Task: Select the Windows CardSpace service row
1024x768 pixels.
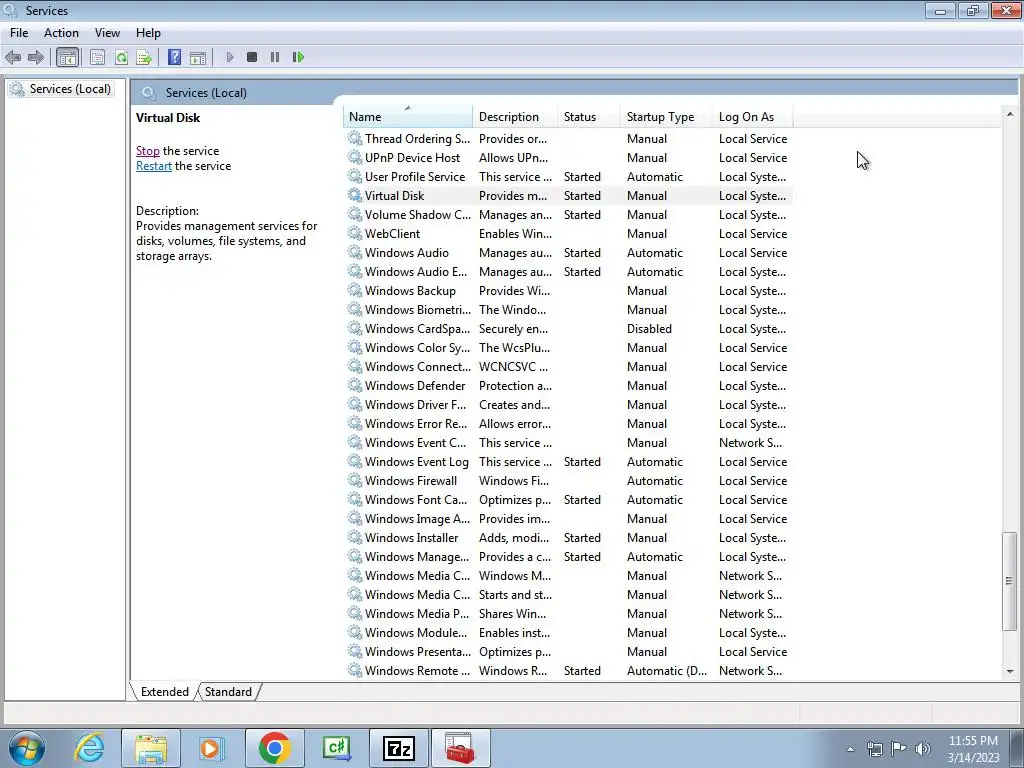Action: pyautogui.click(x=568, y=328)
